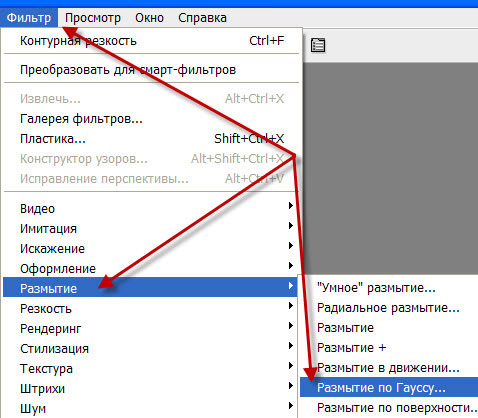478x418 pixels.
Task: Click the panel list icon in options bar
Action: pos(318,45)
